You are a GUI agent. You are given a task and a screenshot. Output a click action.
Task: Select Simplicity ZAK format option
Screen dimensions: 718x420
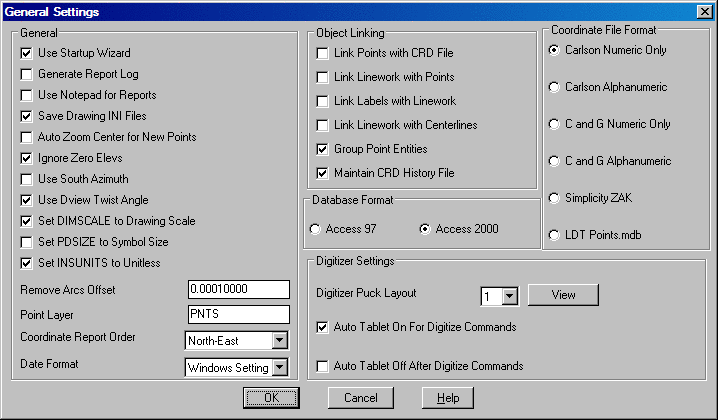[556, 198]
